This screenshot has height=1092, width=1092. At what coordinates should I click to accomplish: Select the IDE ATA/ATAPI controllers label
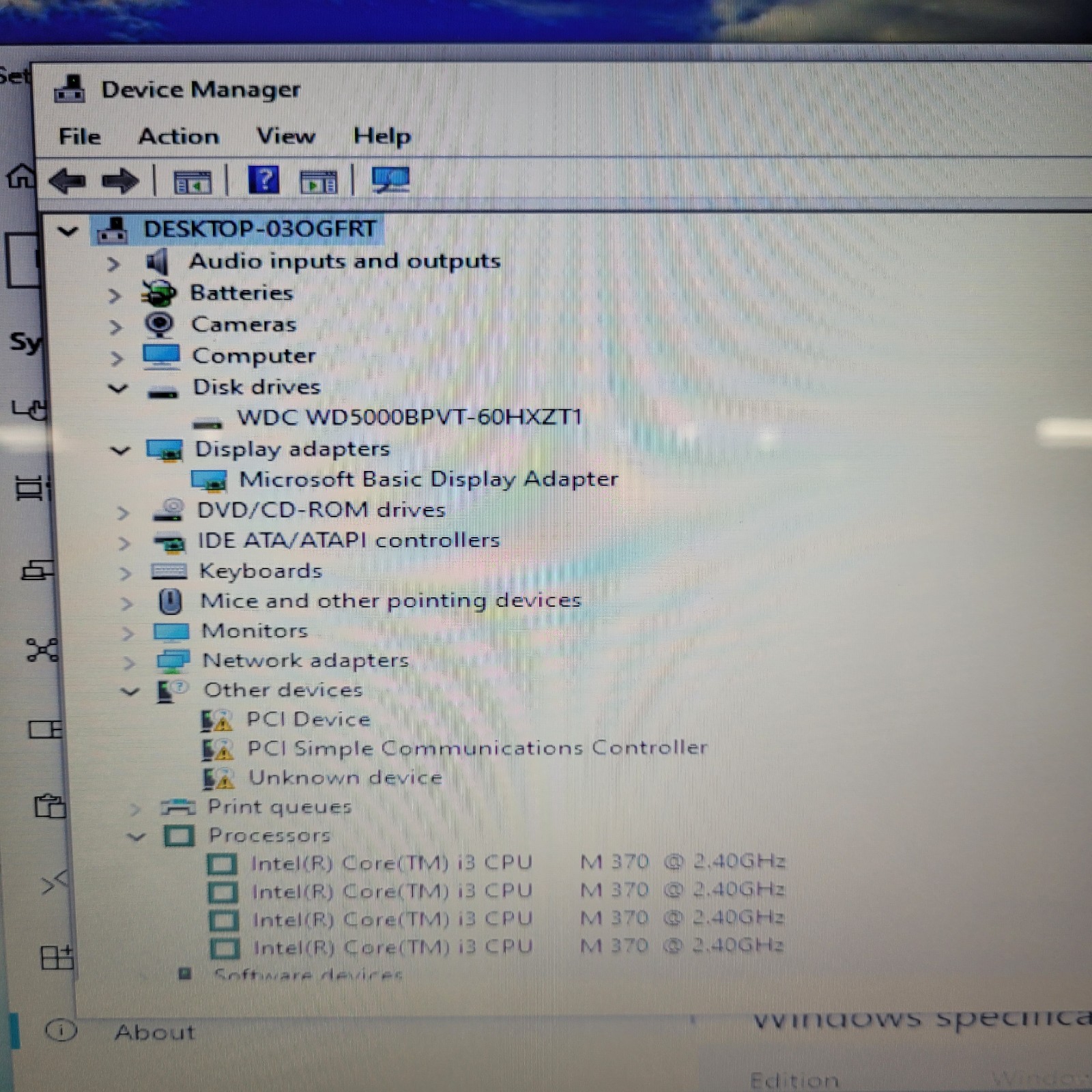tap(349, 541)
